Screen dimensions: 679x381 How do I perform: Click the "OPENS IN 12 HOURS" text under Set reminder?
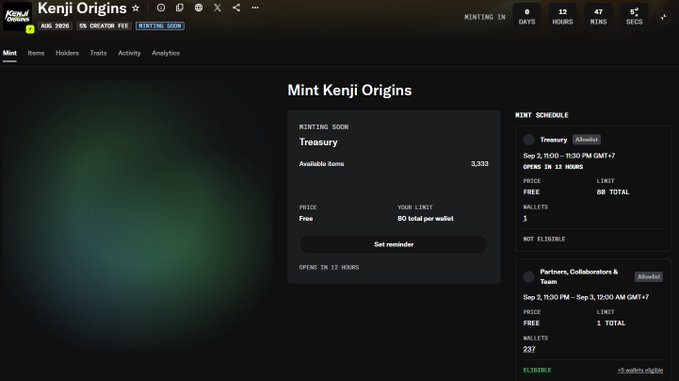pyautogui.click(x=329, y=268)
